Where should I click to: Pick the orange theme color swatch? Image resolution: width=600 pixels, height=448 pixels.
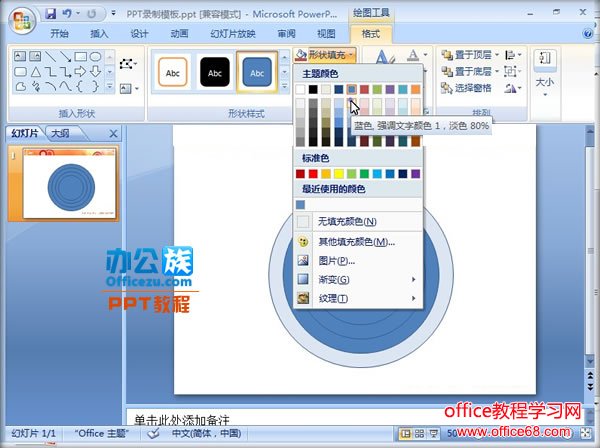(415, 89)
